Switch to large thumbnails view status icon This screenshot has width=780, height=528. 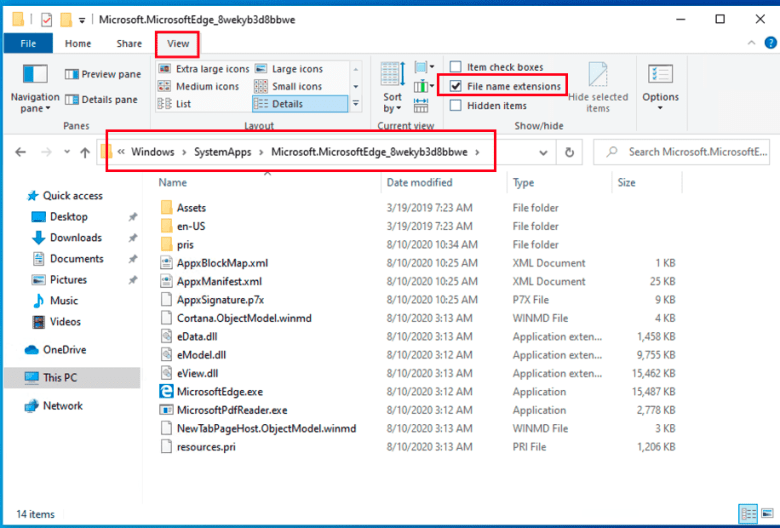point(768,513)
